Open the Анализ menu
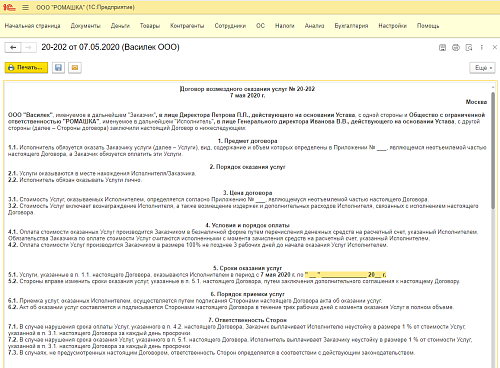The image size is (500, 368). click(314, 26)
